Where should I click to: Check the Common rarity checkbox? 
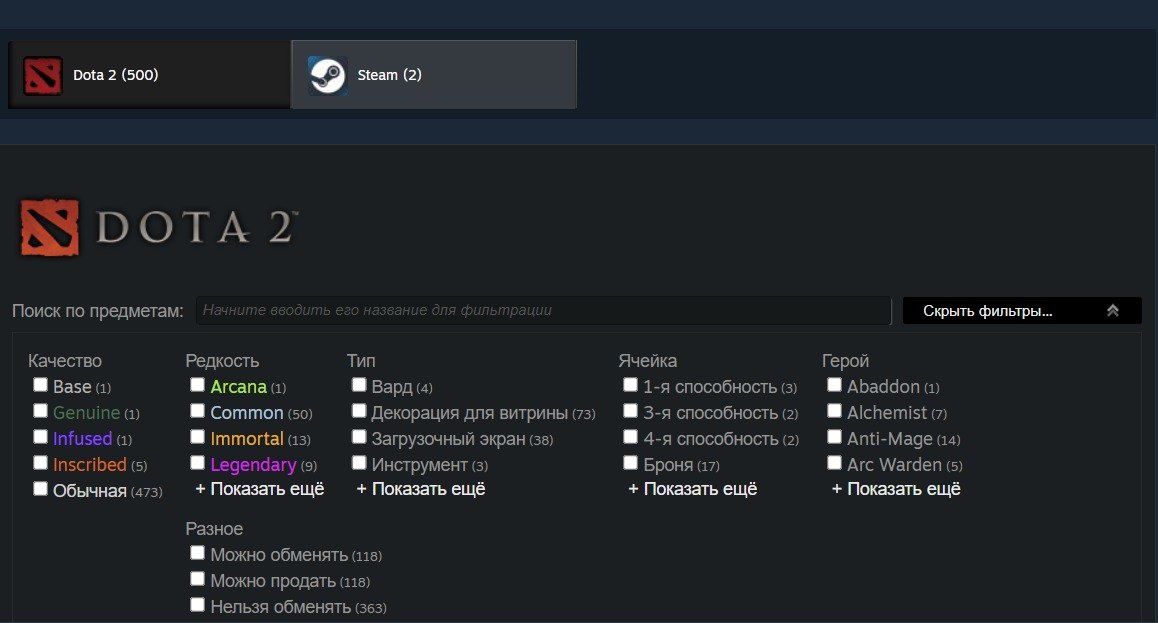tap(197, 410)
